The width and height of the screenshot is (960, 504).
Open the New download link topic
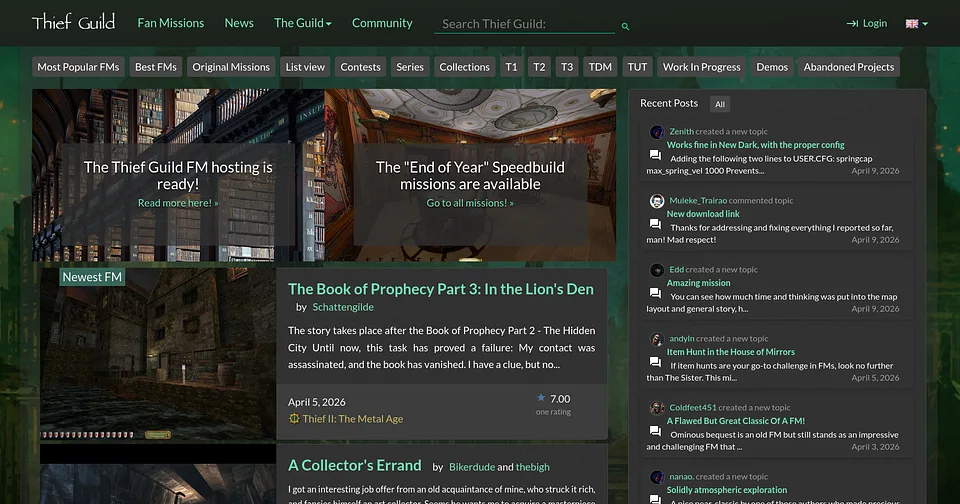coord(703,214)
